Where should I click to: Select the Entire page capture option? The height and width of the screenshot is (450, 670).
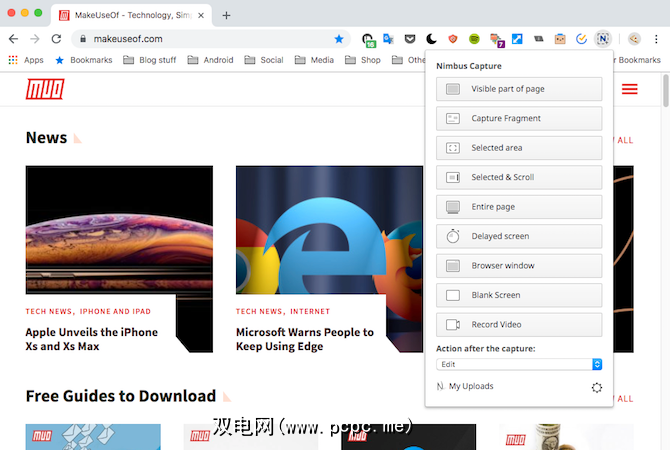(519, 207)
